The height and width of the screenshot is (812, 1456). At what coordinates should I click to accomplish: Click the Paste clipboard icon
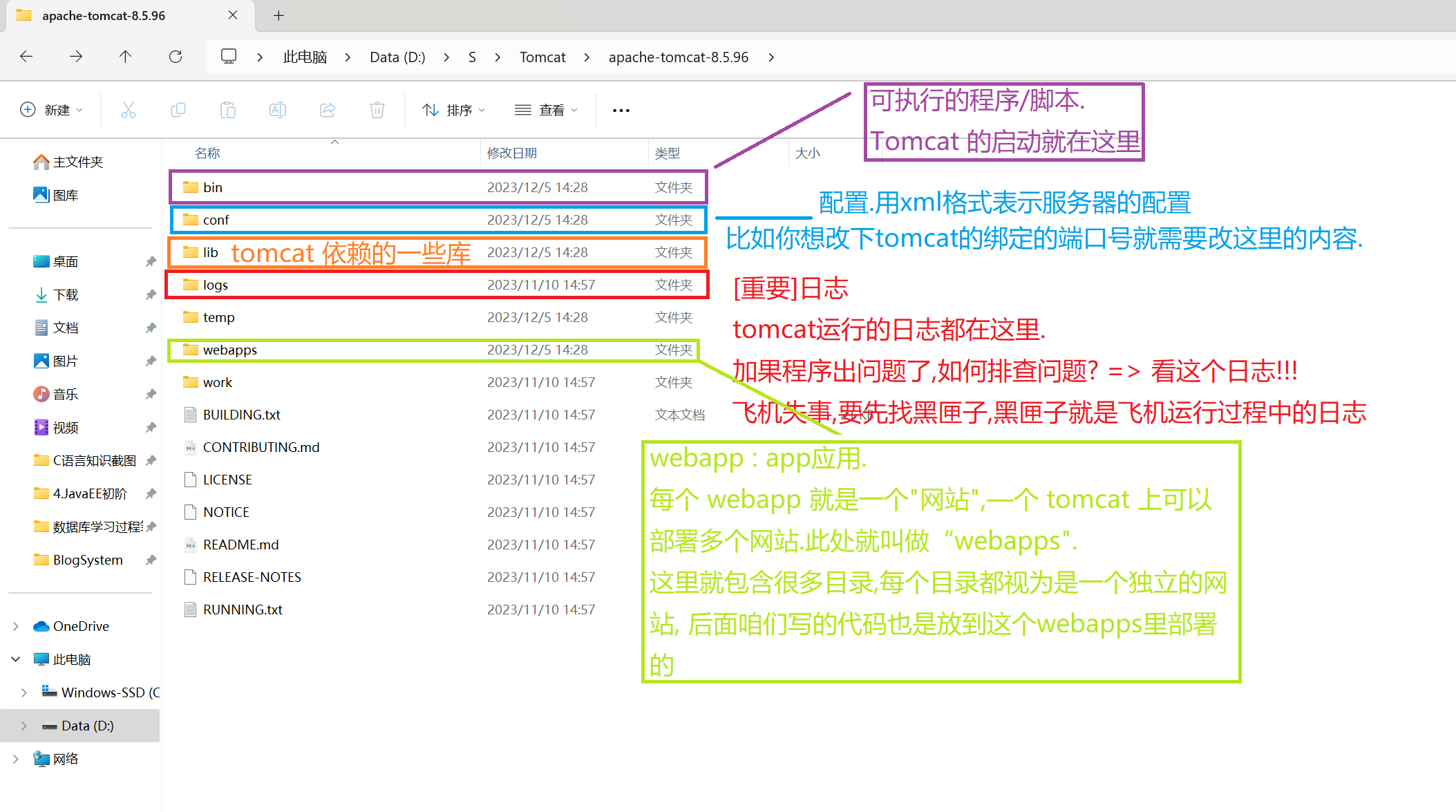(x=228, y=110)
